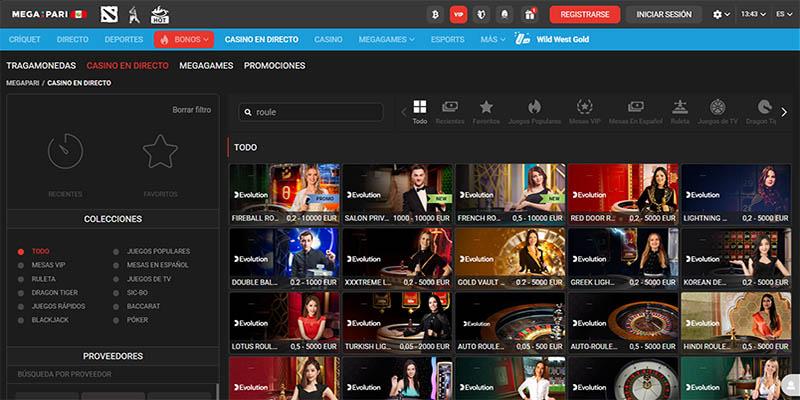The height and width of the screenshot is (400, 800).
Task: Open the Bitcoin payments icon
Action: tap(435, 15)
